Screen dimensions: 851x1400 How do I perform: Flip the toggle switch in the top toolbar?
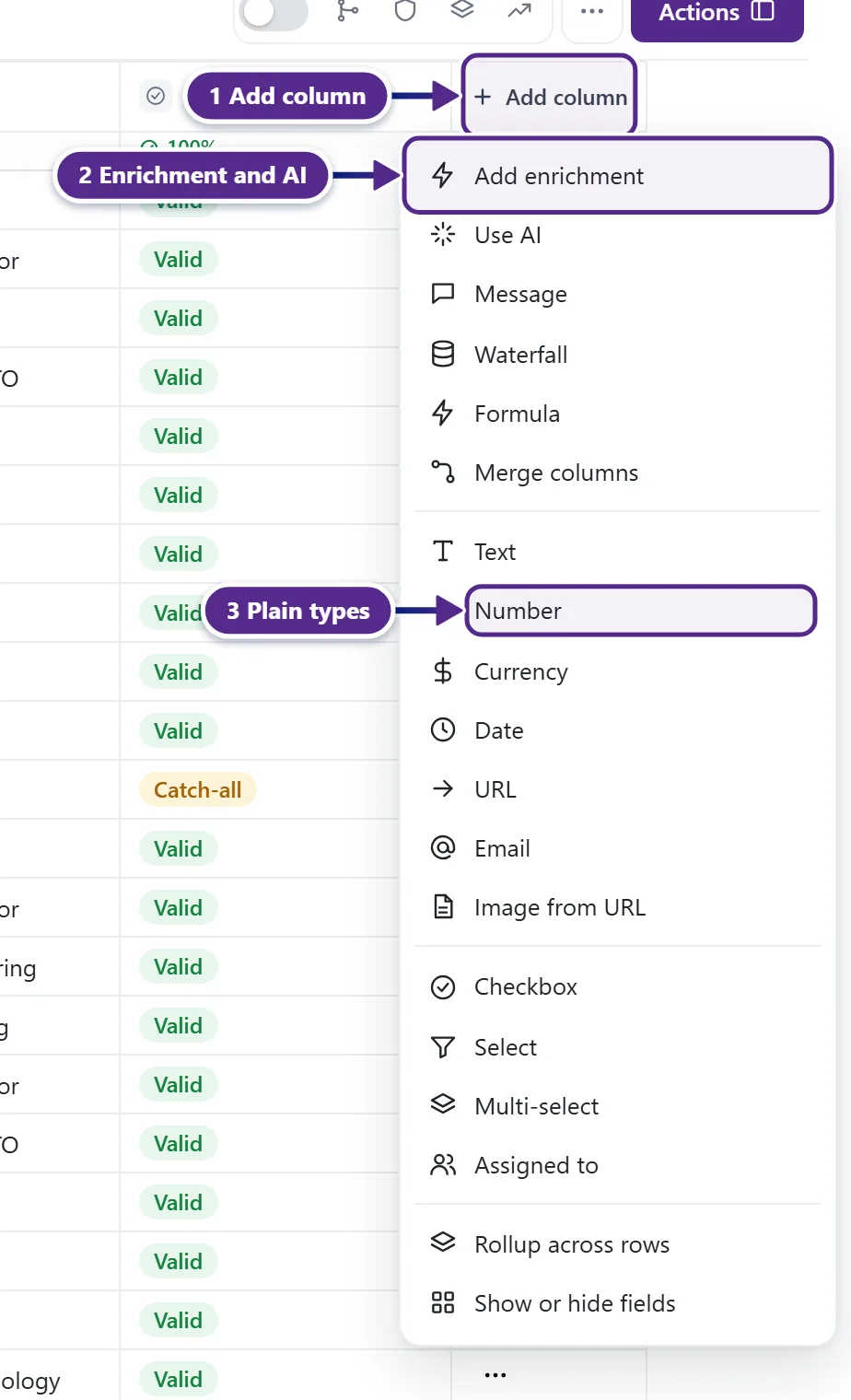tap(274, 13)
